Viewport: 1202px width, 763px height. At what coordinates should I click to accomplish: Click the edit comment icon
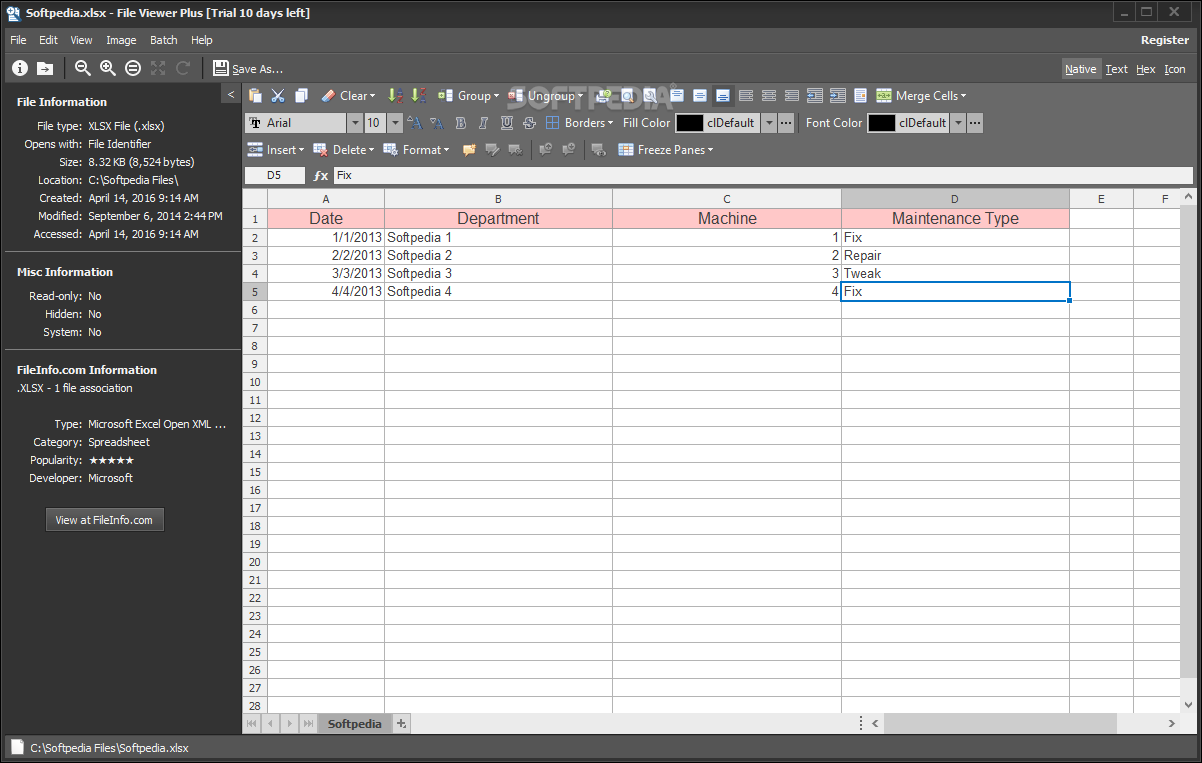coord(492,150)
